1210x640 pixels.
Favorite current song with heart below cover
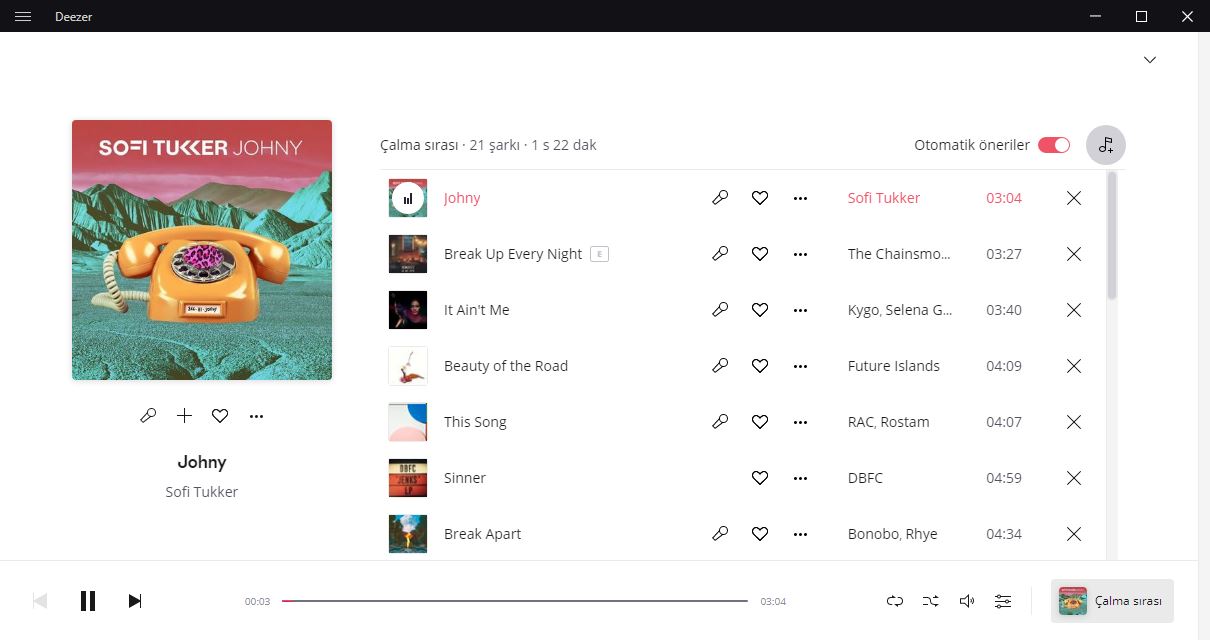point(220,416)
